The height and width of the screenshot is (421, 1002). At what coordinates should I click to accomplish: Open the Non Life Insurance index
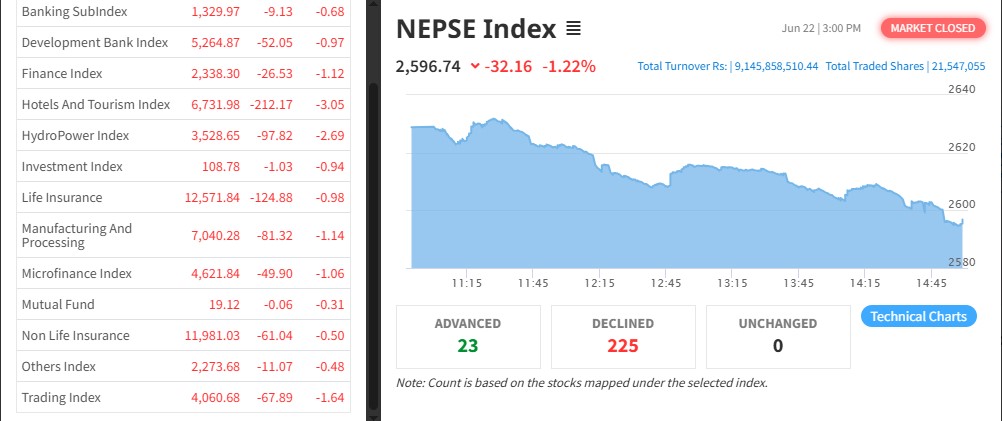(x=76, y=335)
